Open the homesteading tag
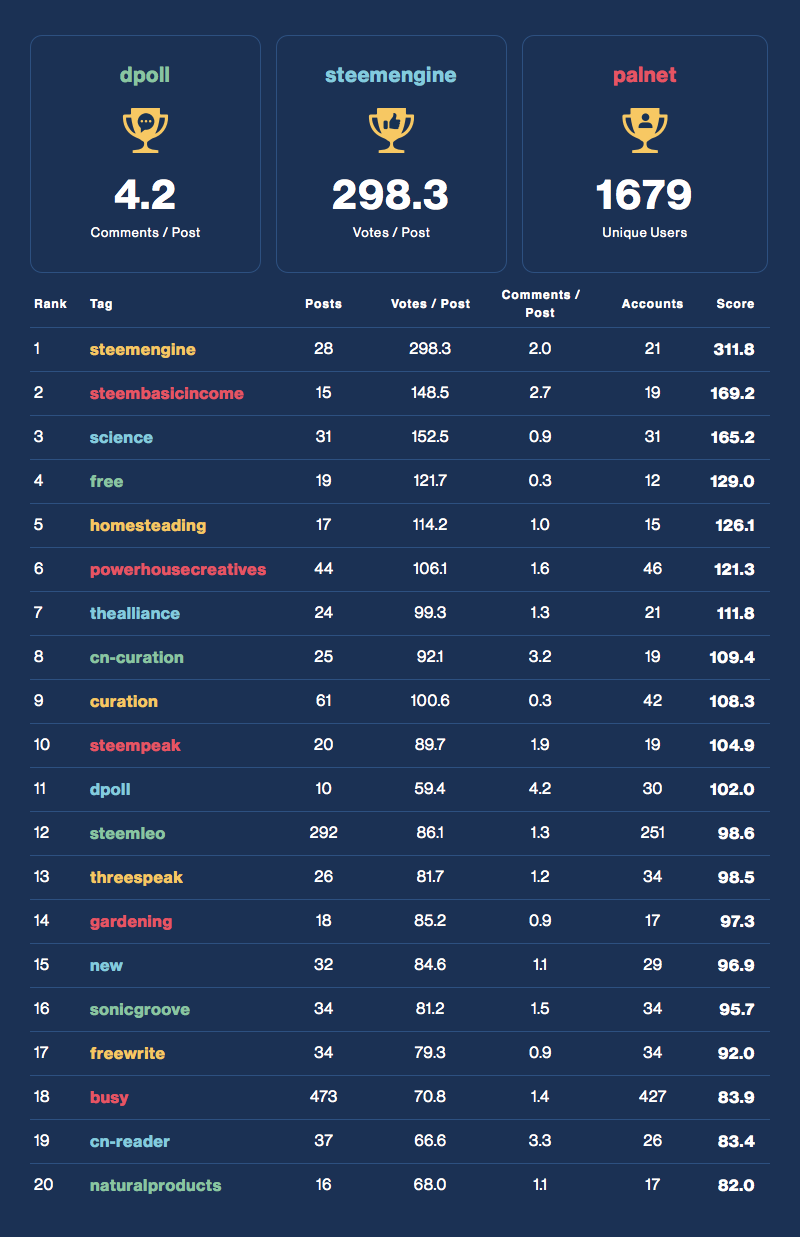Viewport: 800px width, 1237px height. 147,525
